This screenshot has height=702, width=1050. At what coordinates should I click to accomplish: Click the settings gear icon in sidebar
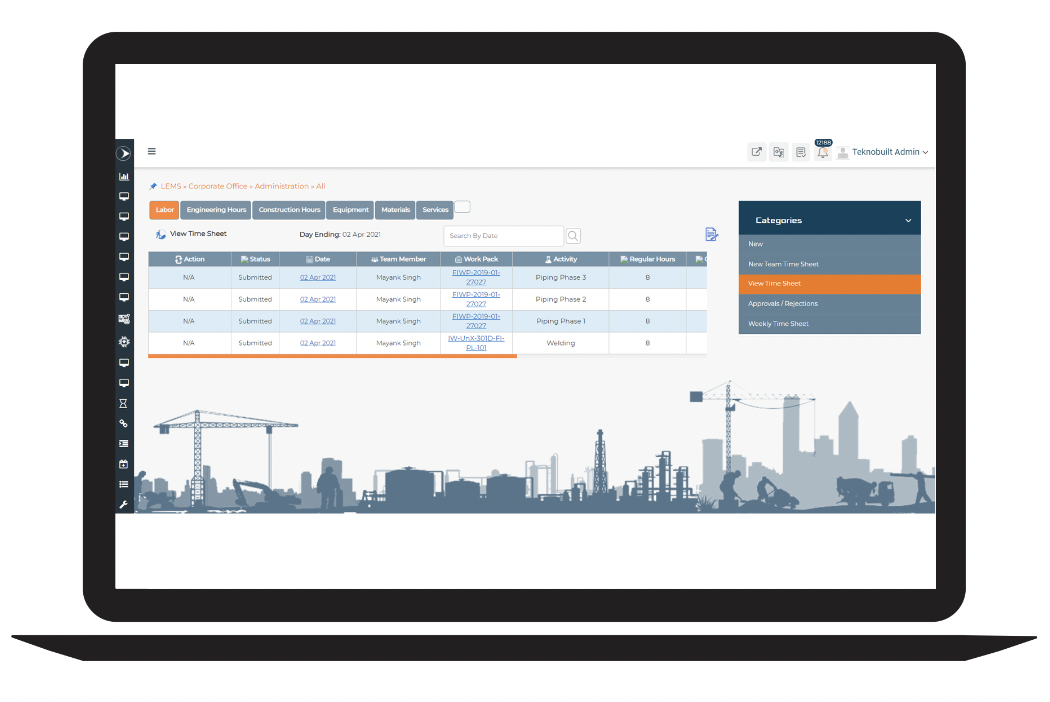[x=124, y=342]
